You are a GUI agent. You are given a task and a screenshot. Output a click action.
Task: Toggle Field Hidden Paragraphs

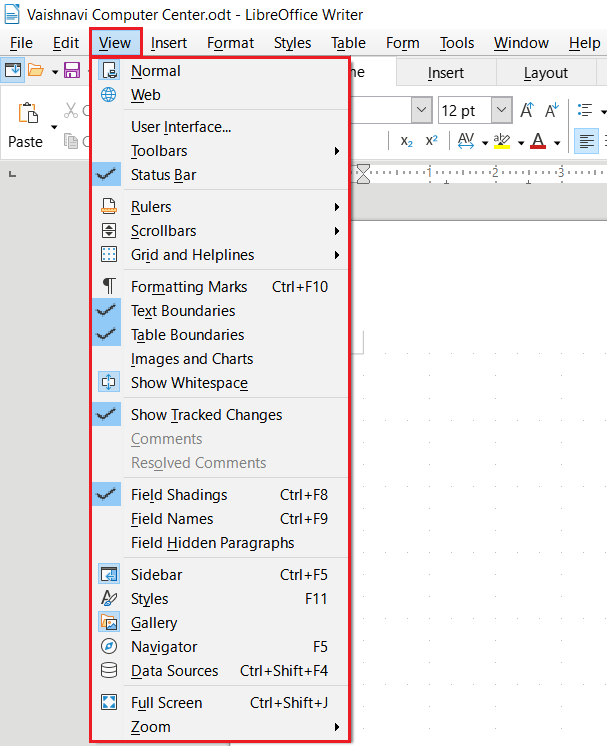220,542
